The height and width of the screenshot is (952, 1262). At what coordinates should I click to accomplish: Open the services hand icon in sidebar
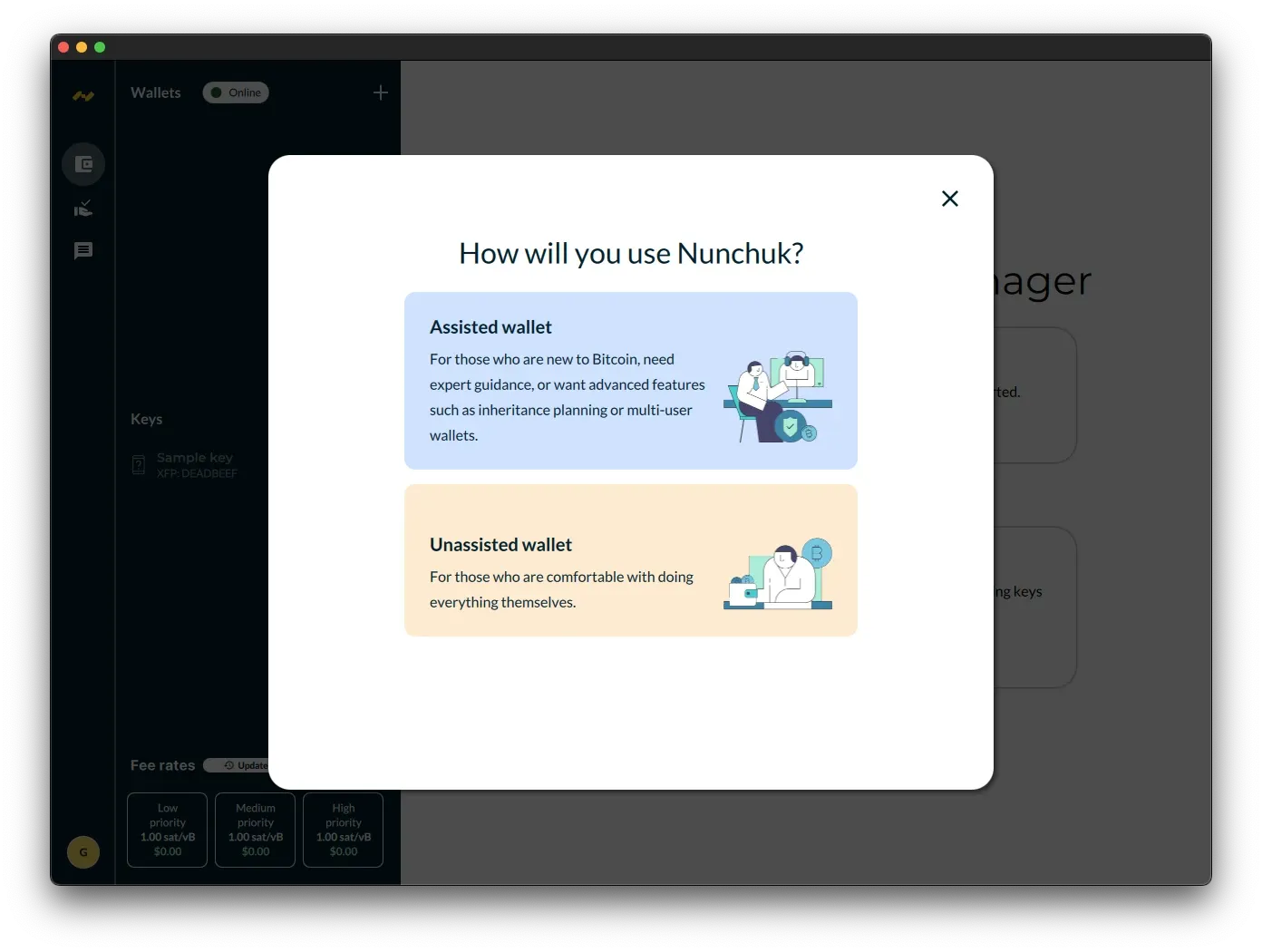coord(83,209)
